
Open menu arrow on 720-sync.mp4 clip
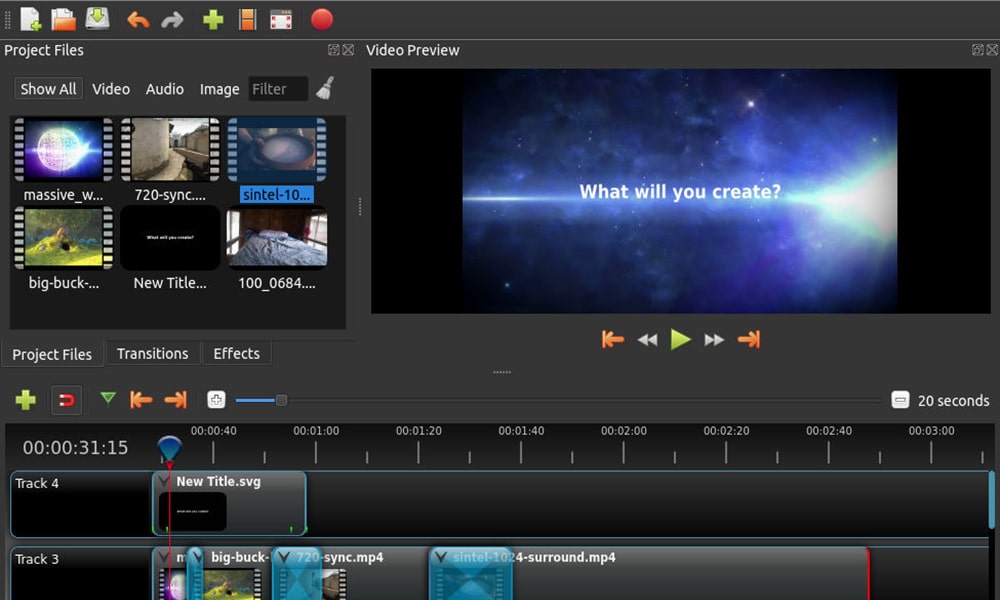pyautogui.click(x=283, y=557)
